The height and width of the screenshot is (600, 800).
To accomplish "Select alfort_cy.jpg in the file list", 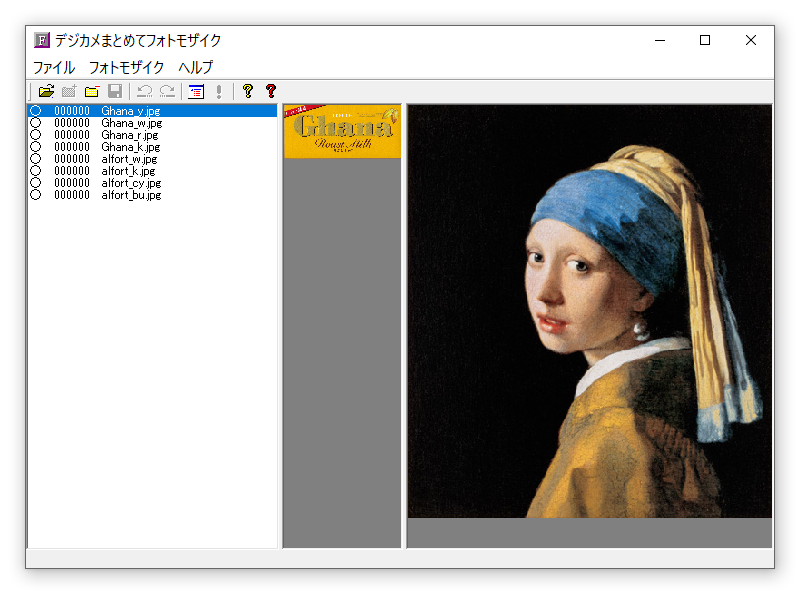I will pos(152,183).
